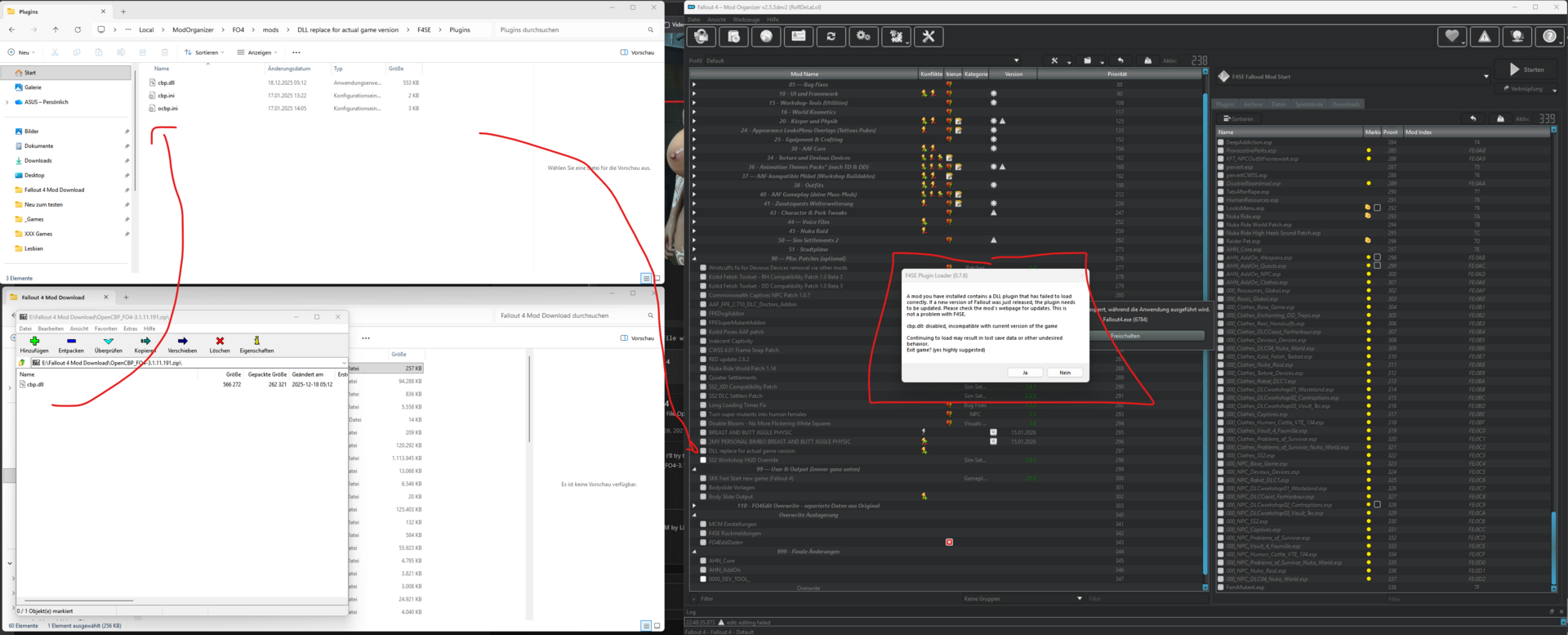Open F4SE Falloud Mod Start executable dropdown
This screenshot has width=1568, height=635.
tap(1353, 77)
